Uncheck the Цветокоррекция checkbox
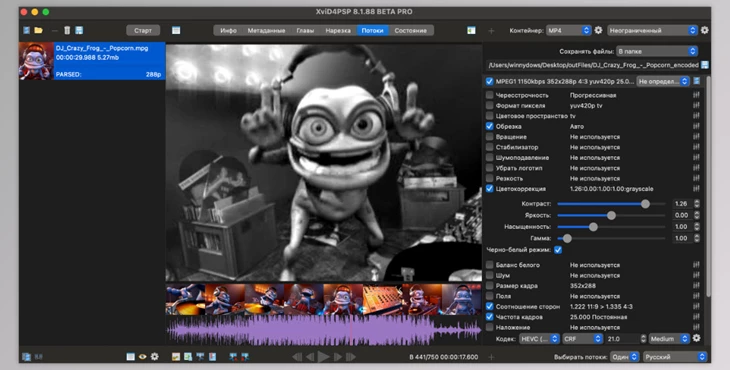 point(489,189)
